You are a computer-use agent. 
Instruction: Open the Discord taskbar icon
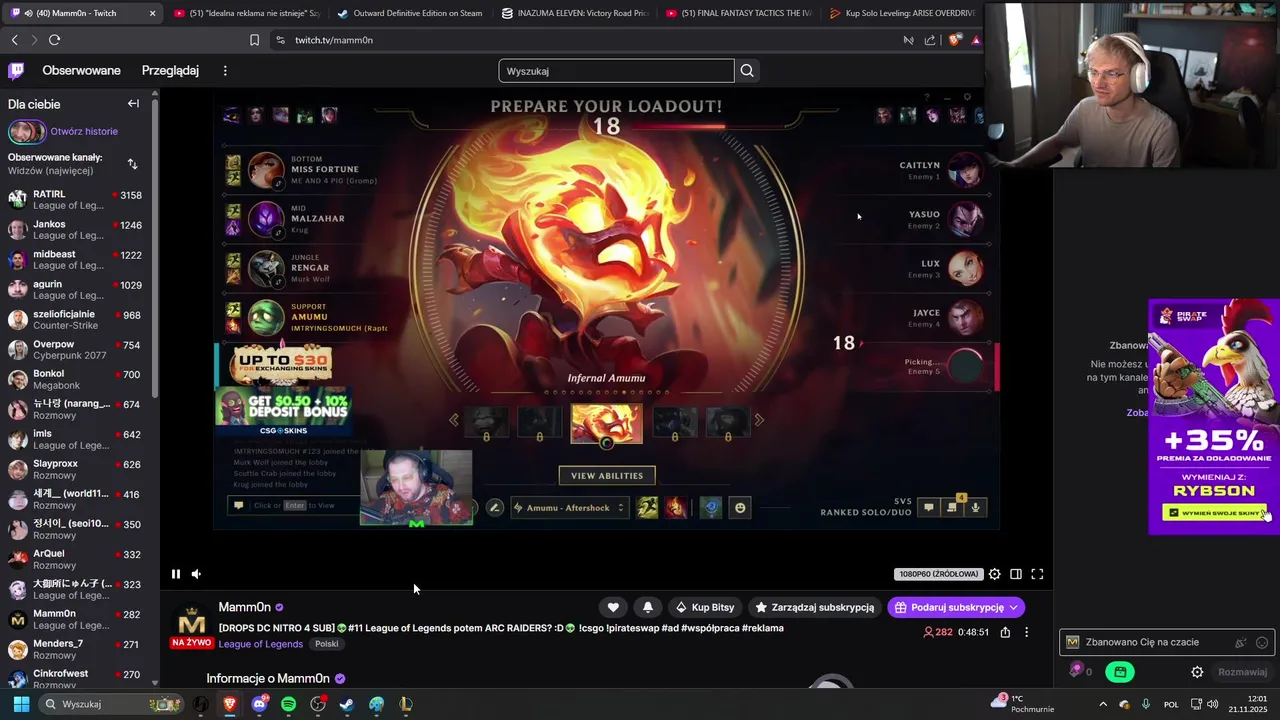pyautogui.click(x=259, y=704)
